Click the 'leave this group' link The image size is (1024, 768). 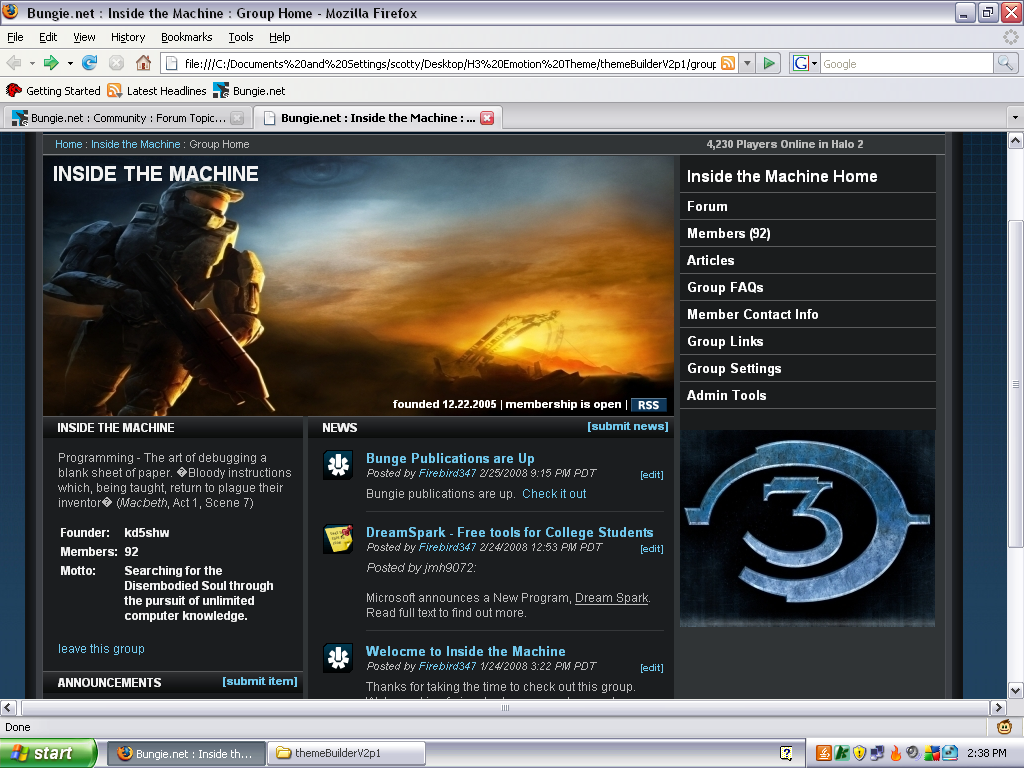(x=101, y=649)
